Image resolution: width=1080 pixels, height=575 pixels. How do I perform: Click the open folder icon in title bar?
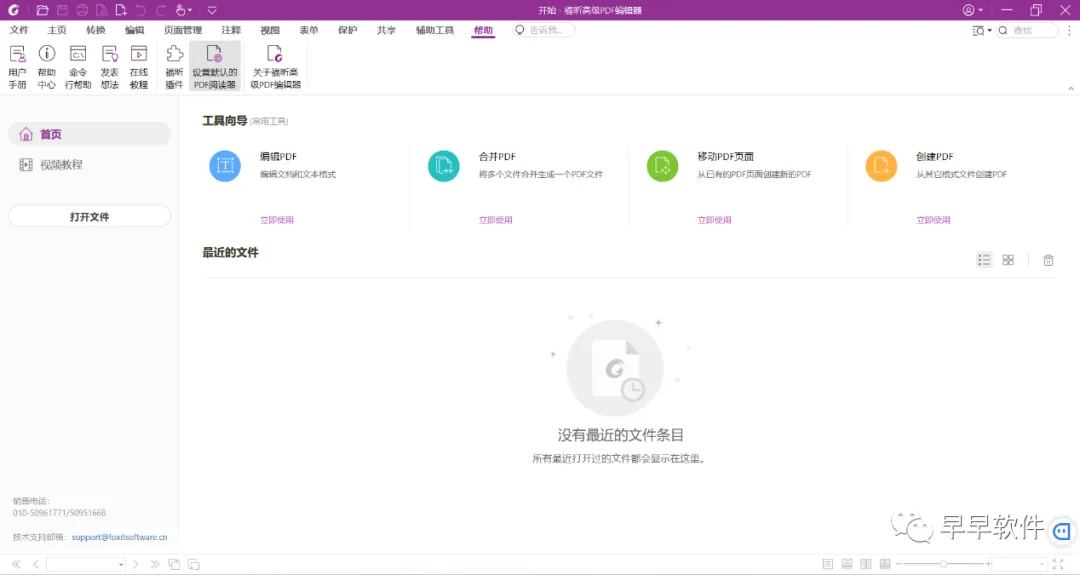[42, 10]
